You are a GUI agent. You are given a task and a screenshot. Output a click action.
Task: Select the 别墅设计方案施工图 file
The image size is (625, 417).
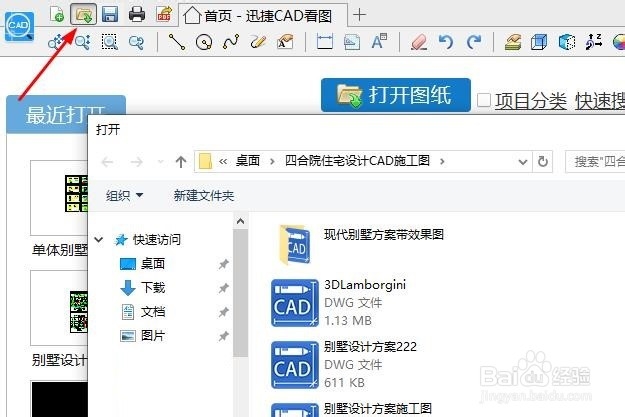[x=352, y=409]
